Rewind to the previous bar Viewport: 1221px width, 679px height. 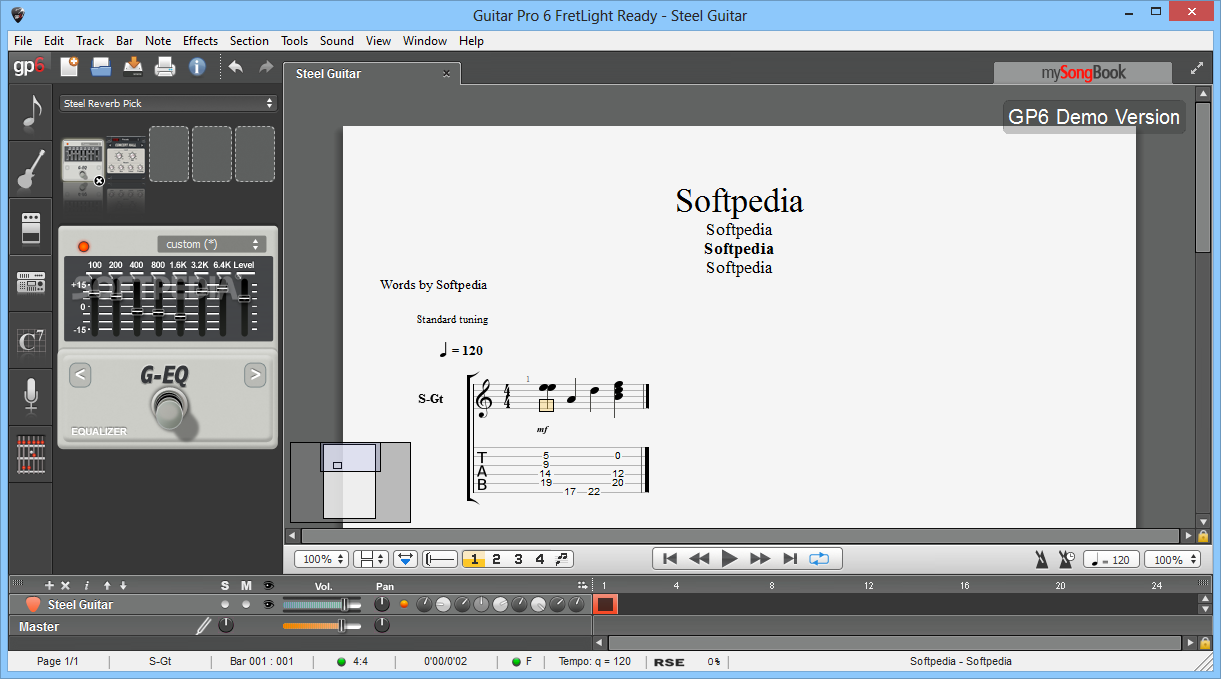point(699,559)
